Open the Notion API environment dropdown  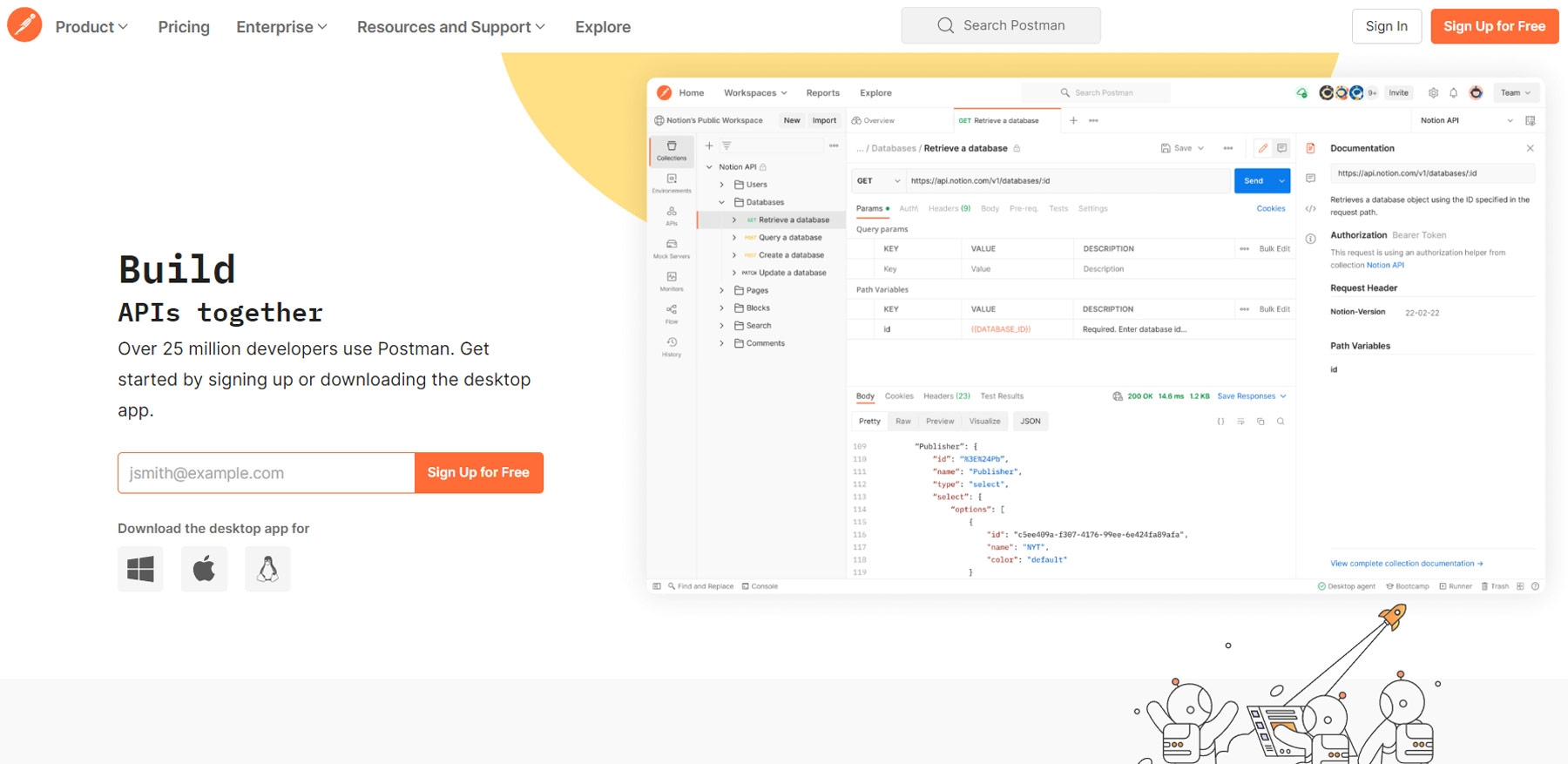pyautogui.click(x=1467, y=120)
